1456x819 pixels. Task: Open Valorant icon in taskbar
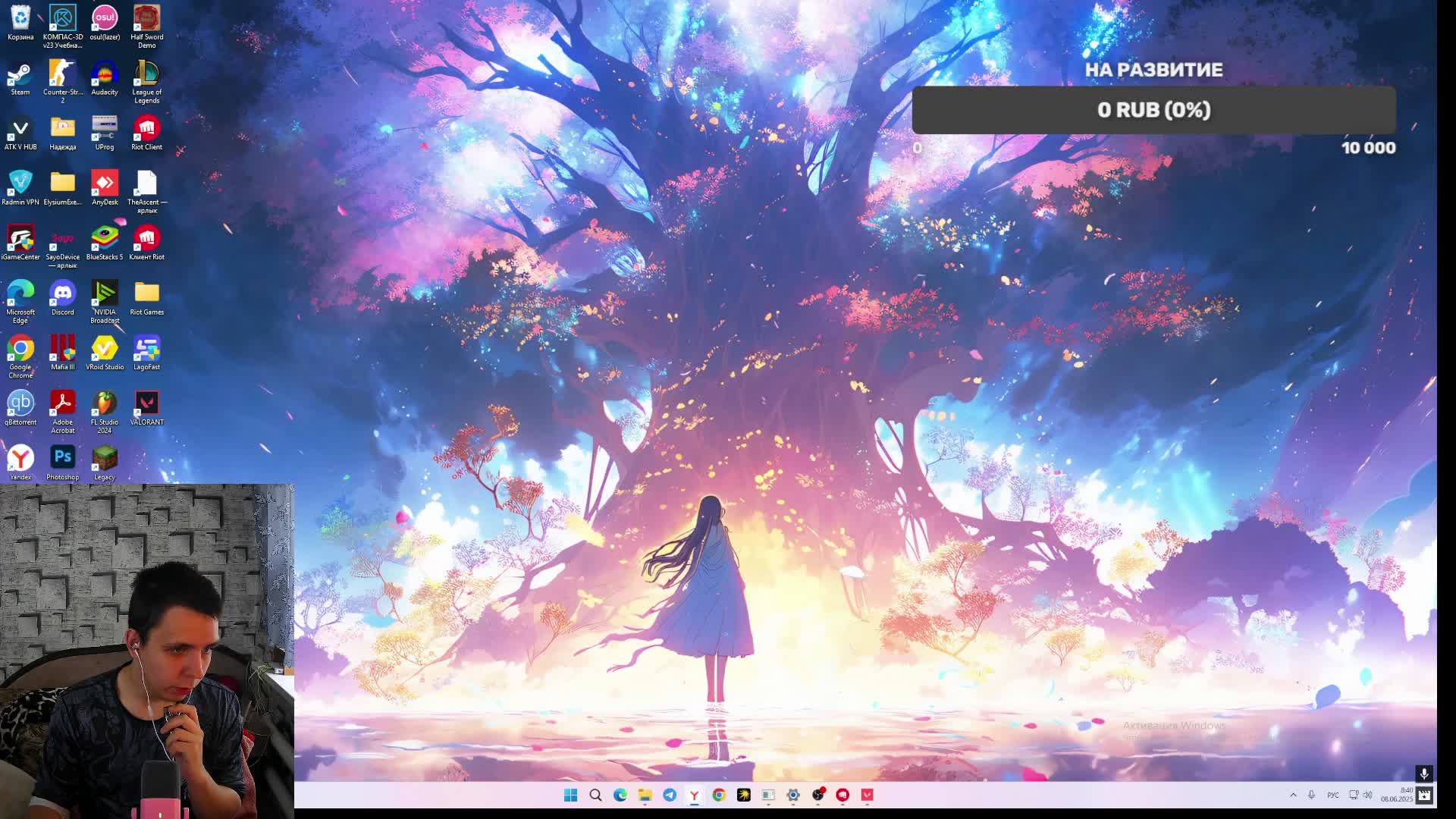click(x=868, y=795)
